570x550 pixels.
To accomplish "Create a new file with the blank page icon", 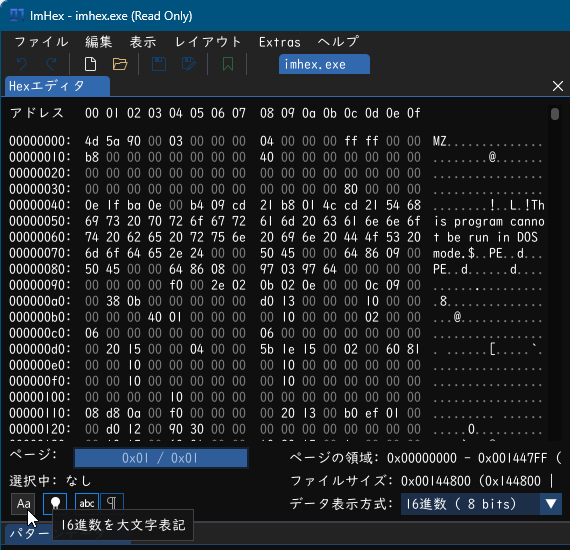I will click(x=90, y=64).
